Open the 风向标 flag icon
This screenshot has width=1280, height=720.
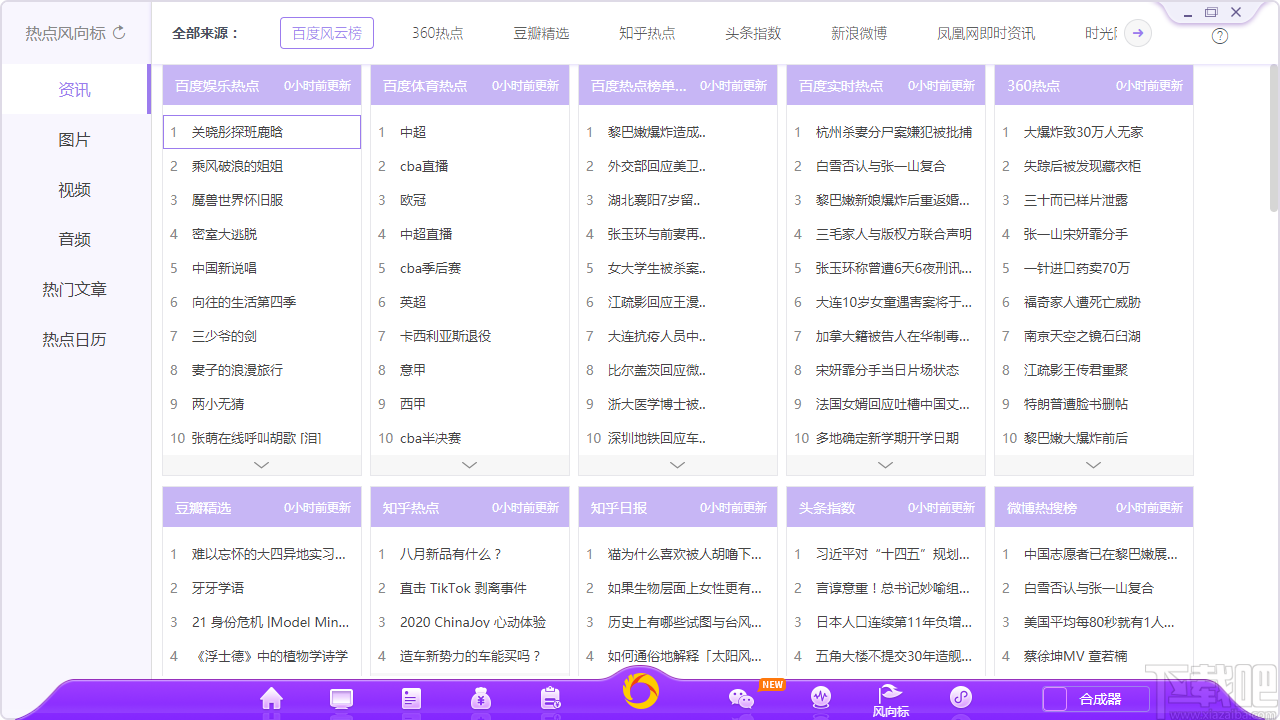pyautogui.click(x=890, y=701)
